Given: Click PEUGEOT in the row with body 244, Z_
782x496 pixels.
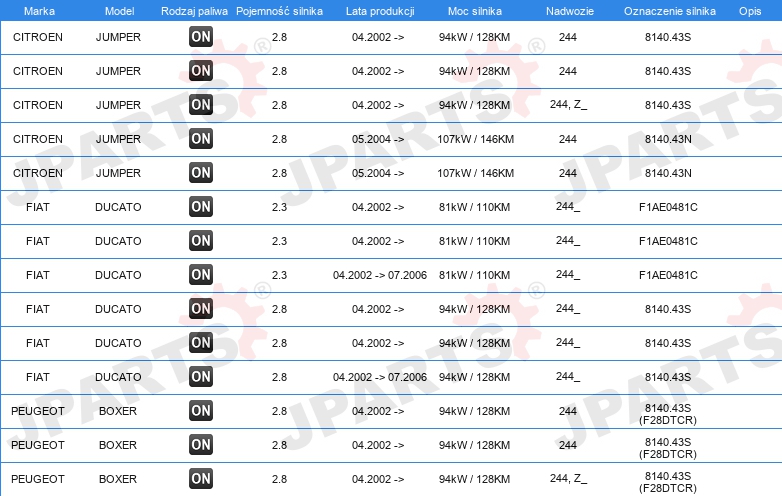Looking at the screenshot, I should [x=38, y=479].
